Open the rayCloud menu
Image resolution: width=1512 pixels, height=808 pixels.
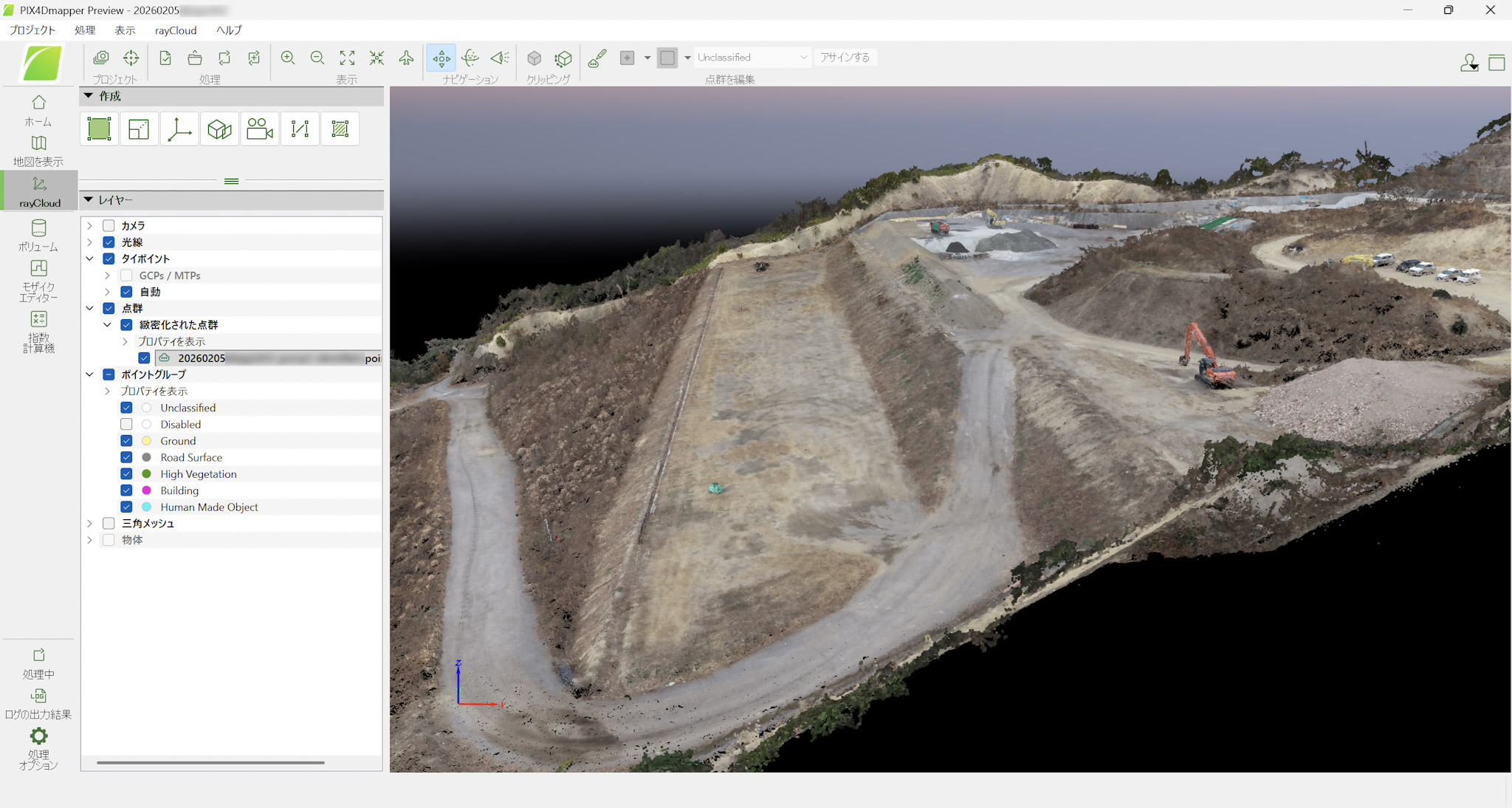pos(176,30)
